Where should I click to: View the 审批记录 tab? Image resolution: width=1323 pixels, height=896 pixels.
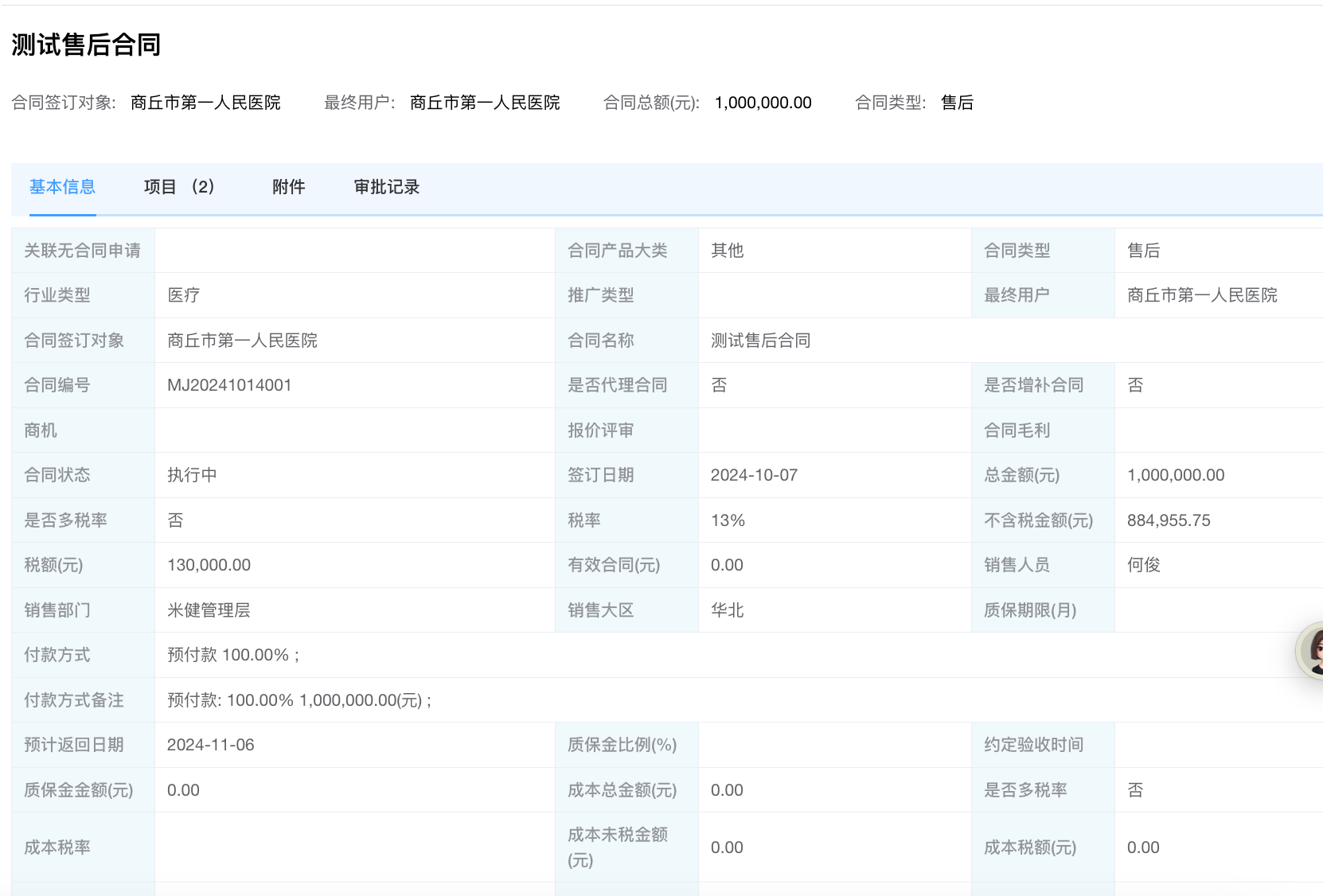click(386, 187)
